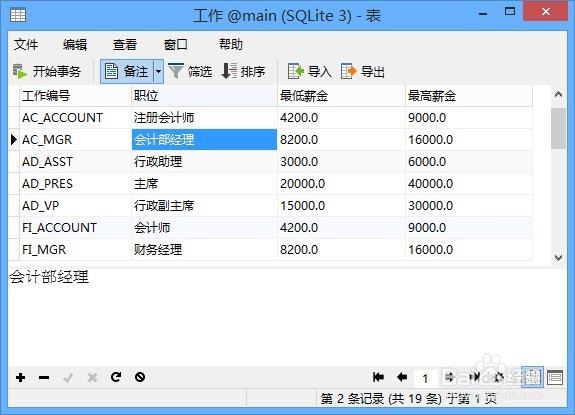Click the page number field showing 1
The image size is (575, 415).
[x=425, y=378]
